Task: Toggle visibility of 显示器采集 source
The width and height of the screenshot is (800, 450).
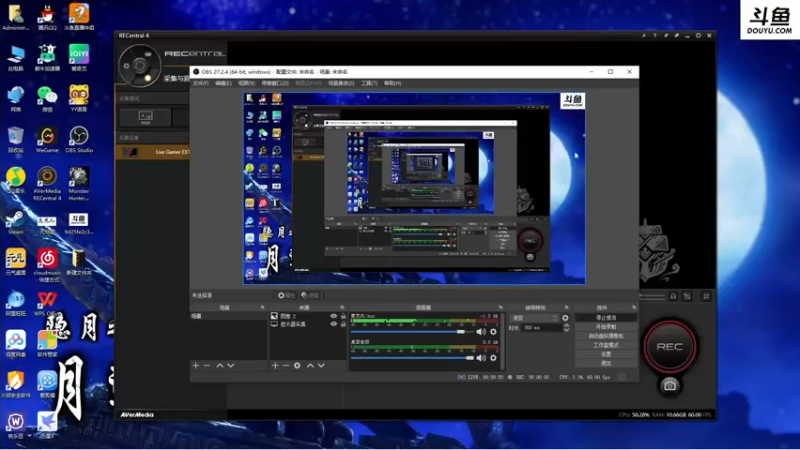Action: 334,324
